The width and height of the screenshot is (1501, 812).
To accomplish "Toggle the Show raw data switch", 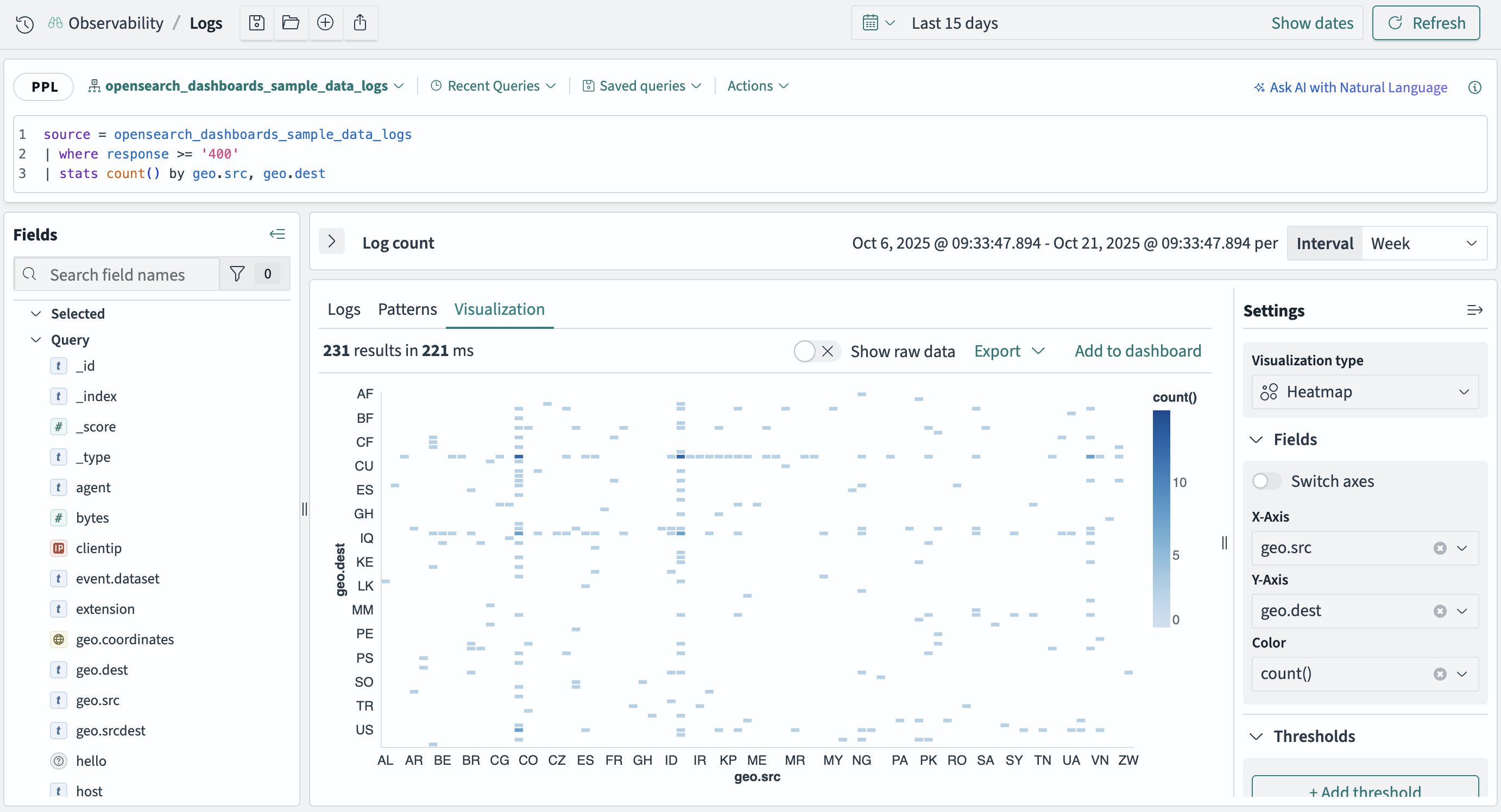I will tap(816, 351).
